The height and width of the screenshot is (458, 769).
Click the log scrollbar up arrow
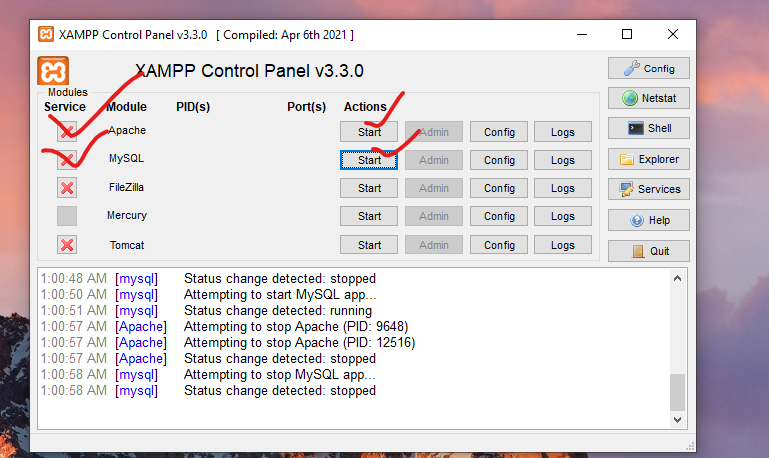pos(677,278)
